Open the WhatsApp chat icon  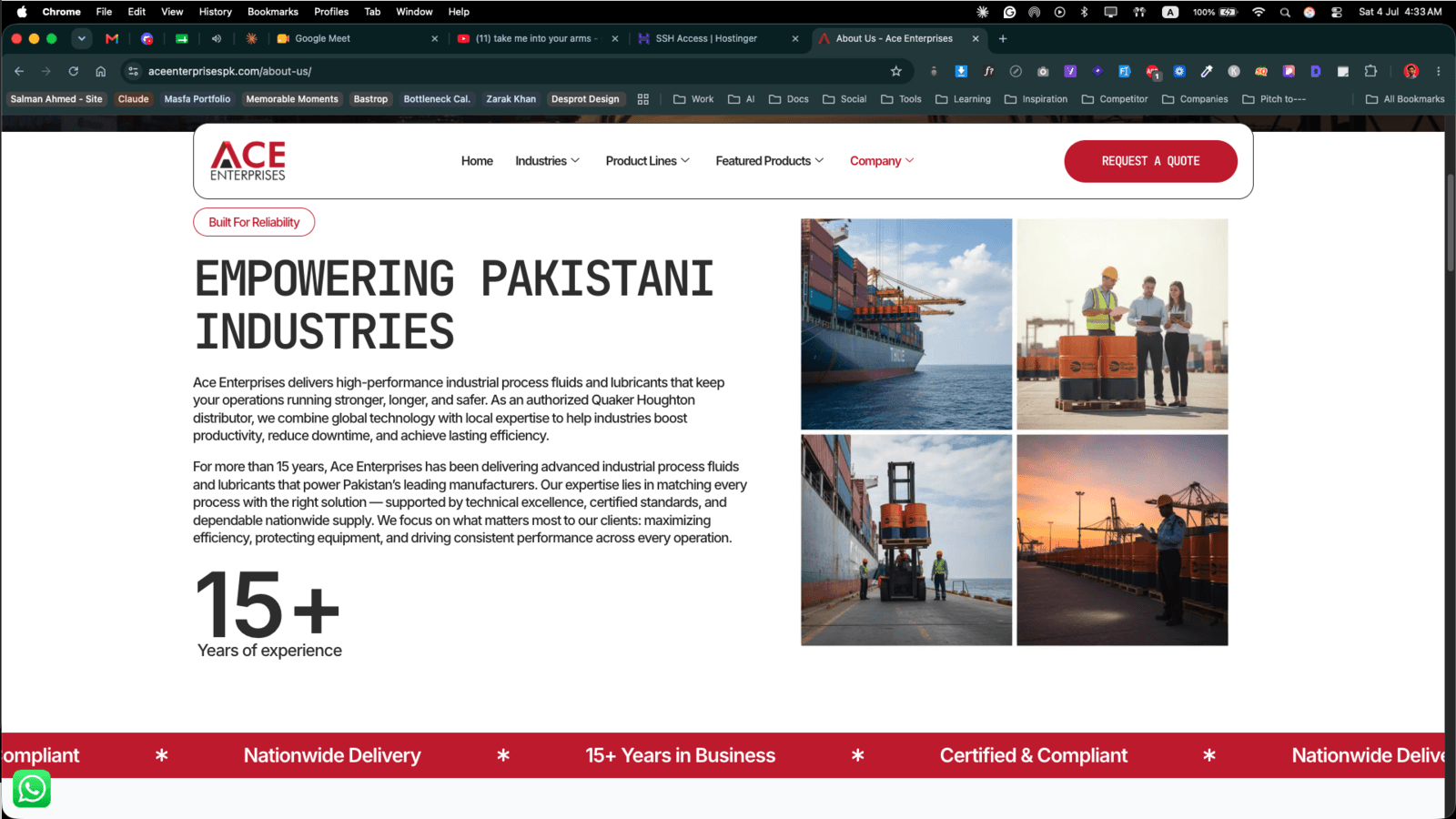pyautogui.click(x=32, y=789)
